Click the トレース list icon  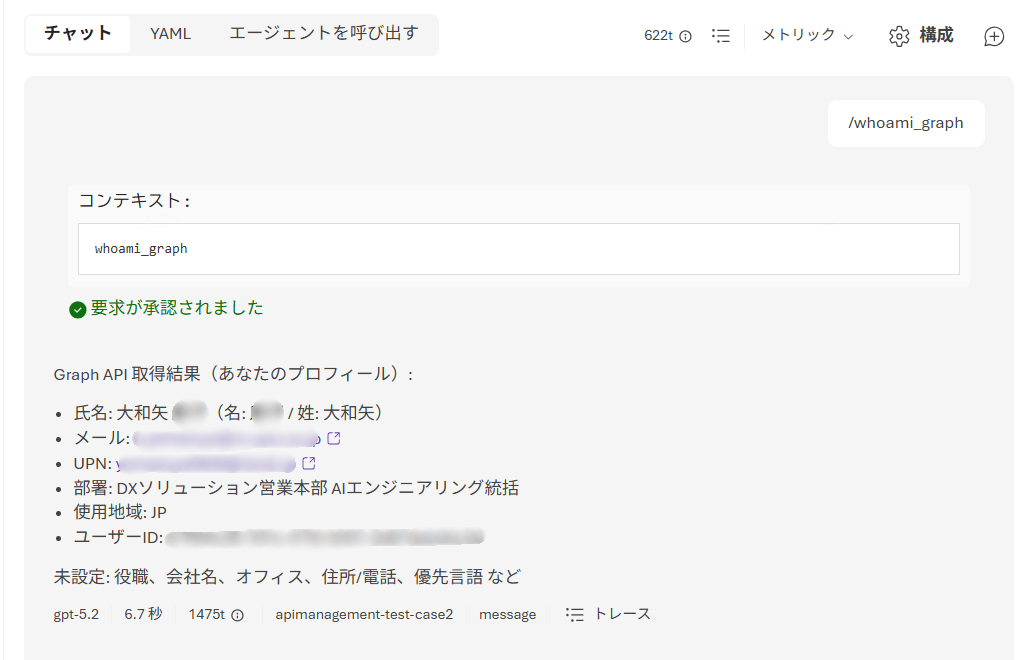(574, 615)
